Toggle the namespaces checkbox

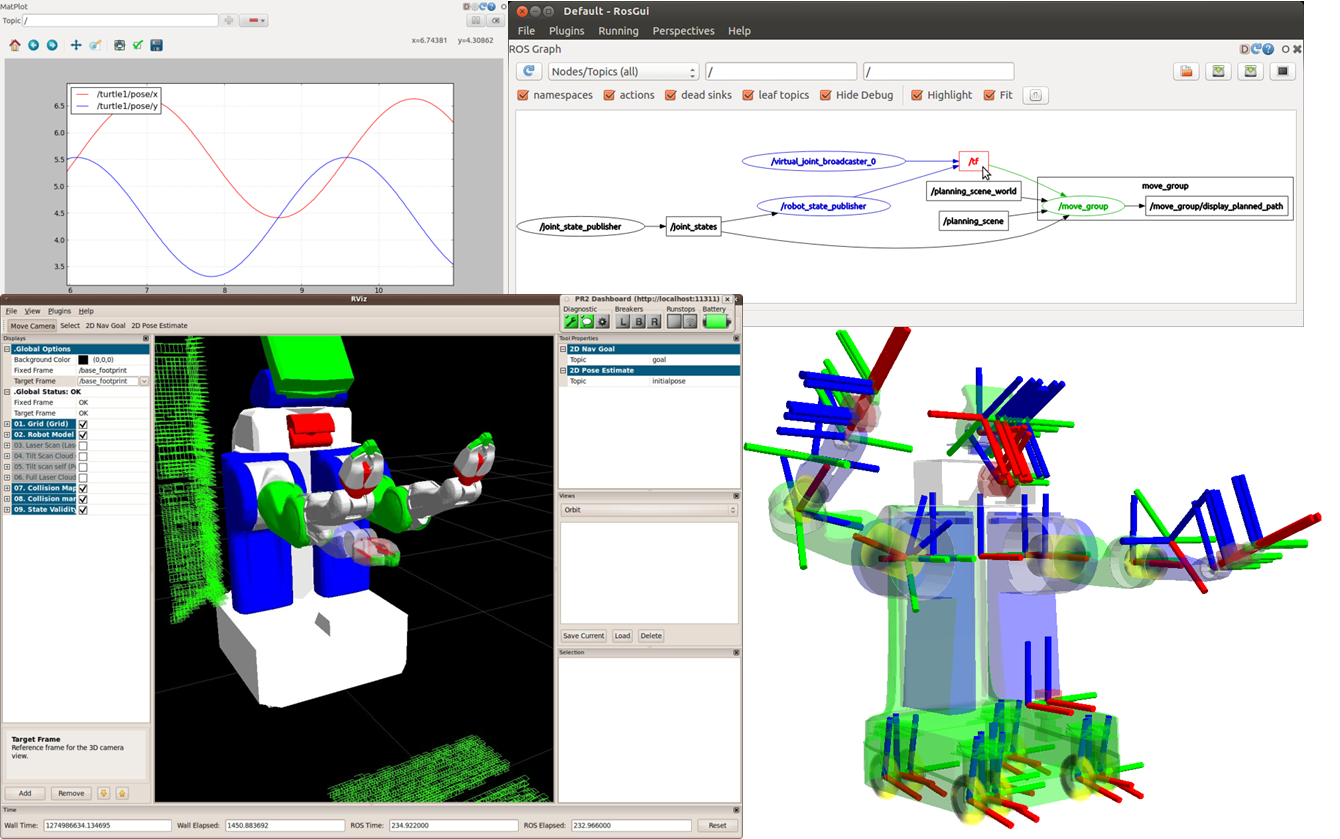(x=523, y=95)
